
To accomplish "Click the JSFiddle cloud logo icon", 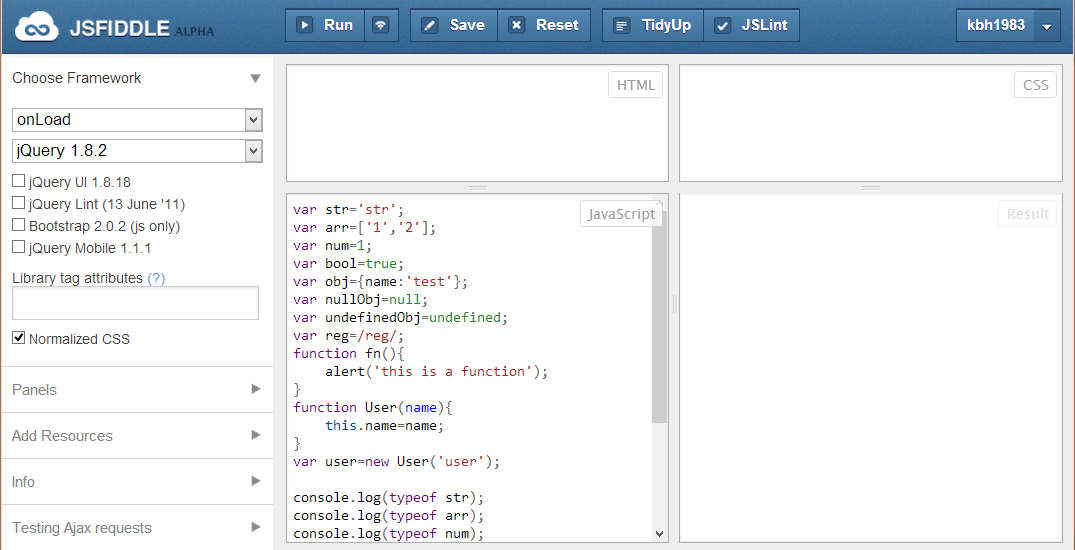I will coord(36,27).
